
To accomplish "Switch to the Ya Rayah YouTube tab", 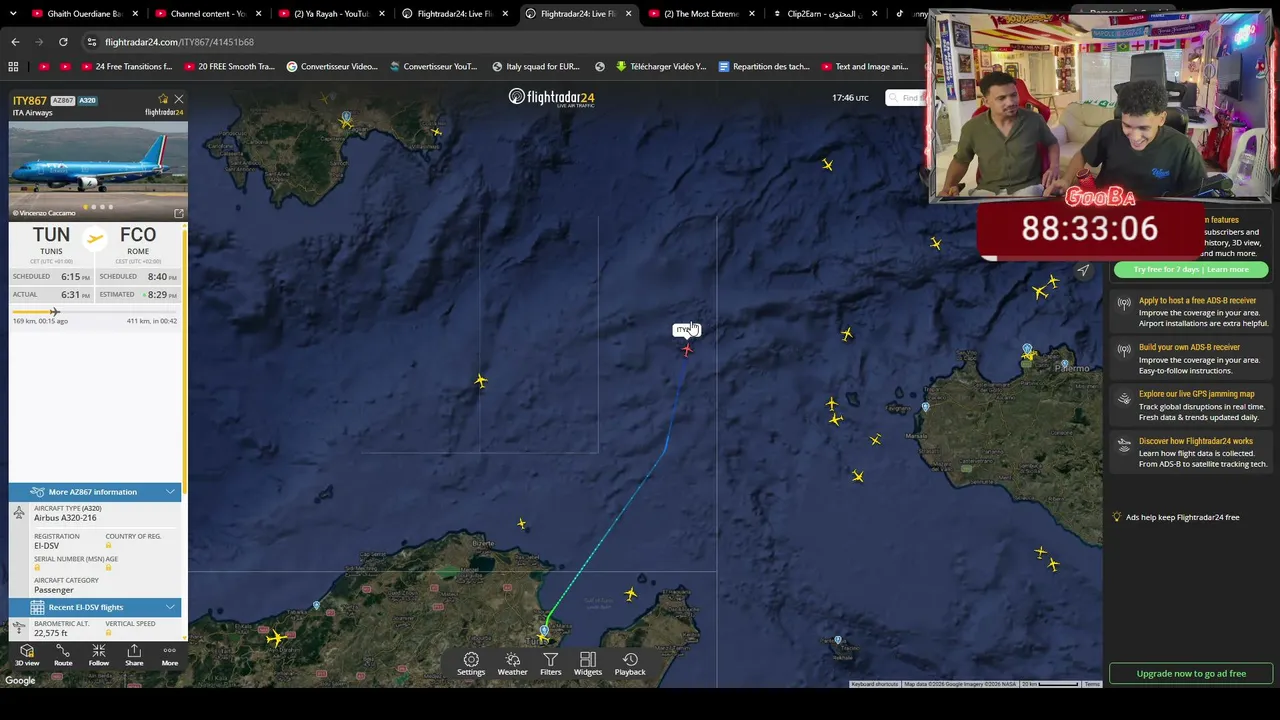I will coord(331,14).
